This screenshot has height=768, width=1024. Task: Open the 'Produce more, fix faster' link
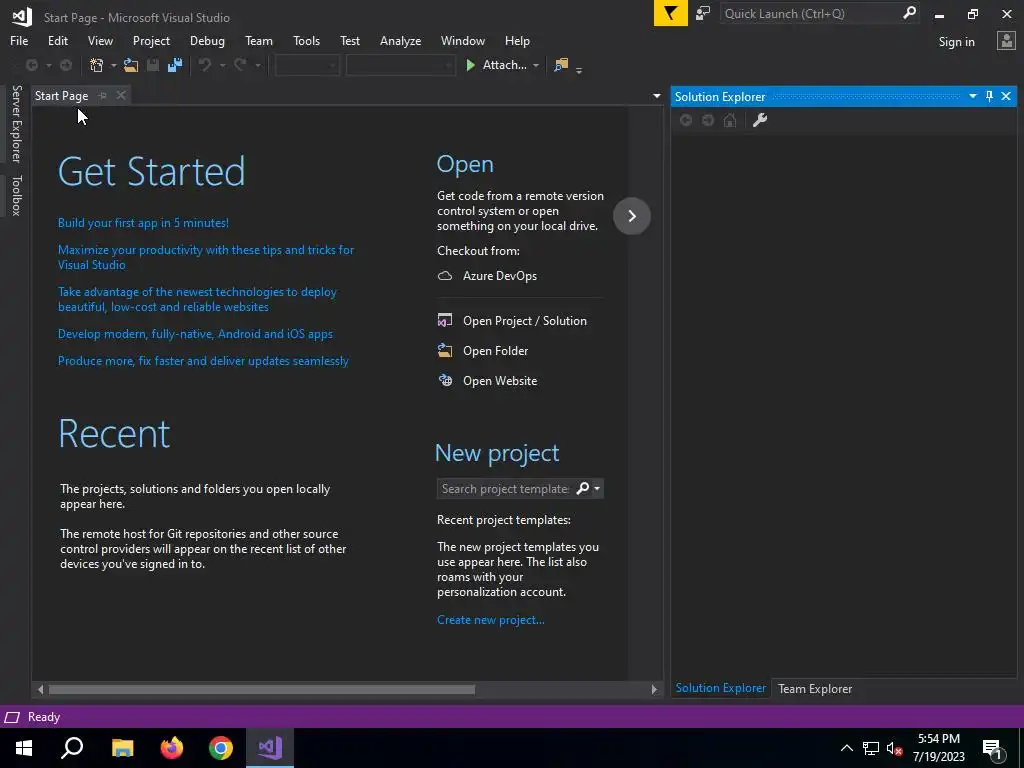pyautogui.click(x=203, y=360)
